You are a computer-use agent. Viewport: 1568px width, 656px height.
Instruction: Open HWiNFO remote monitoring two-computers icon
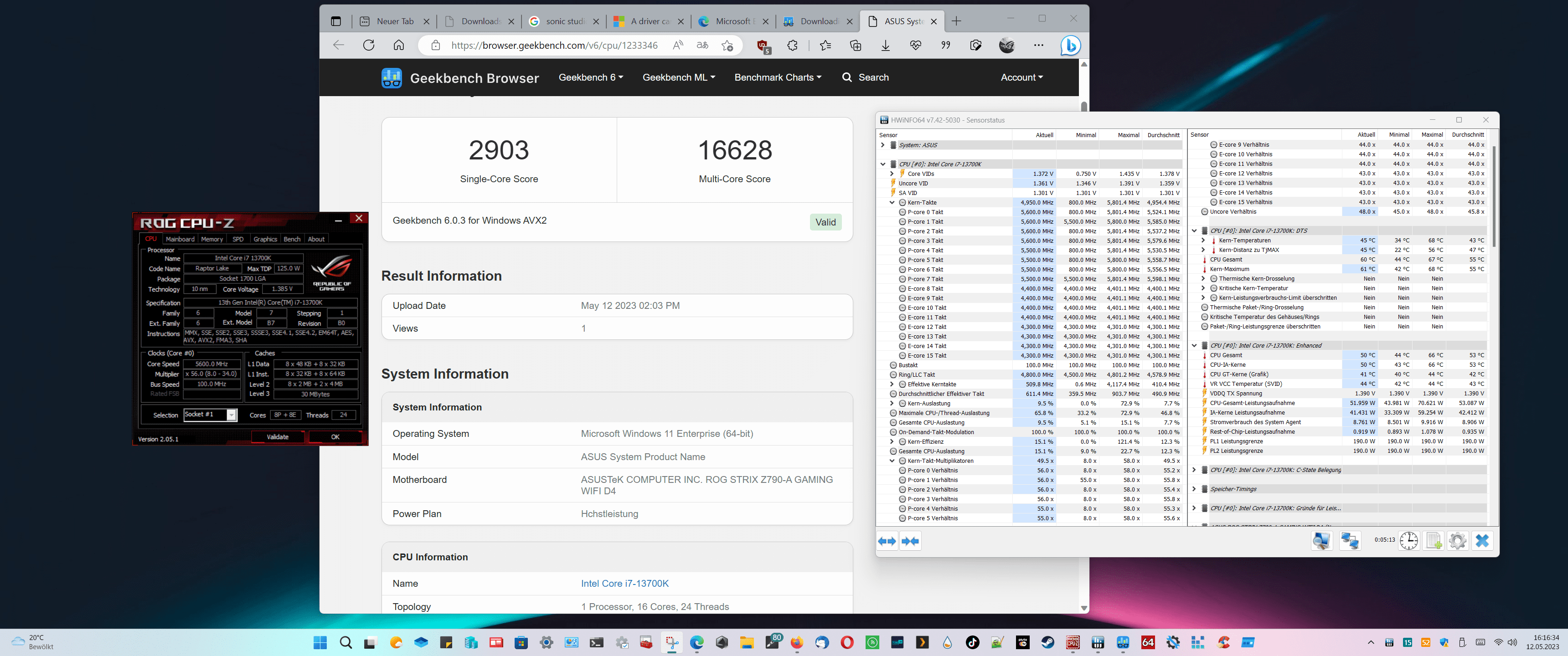tap(1350, 541)
